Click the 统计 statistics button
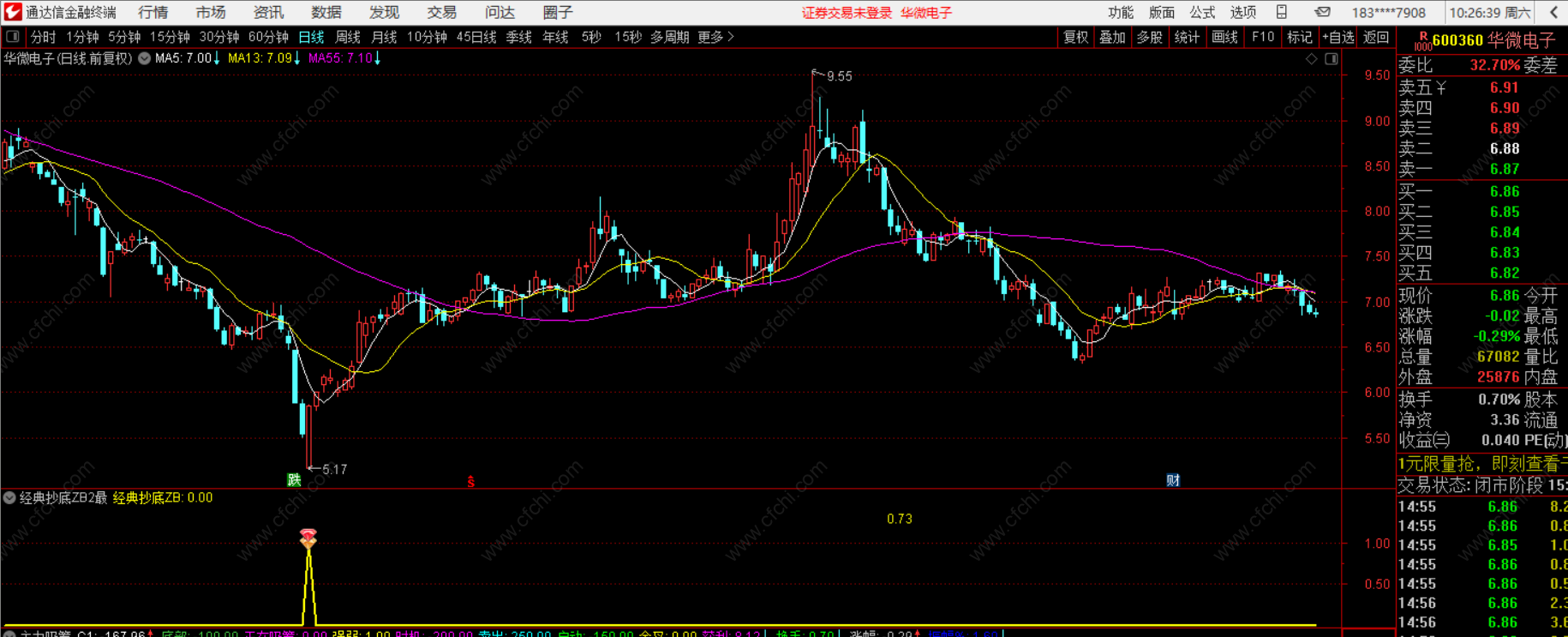 coord(1187,37)
